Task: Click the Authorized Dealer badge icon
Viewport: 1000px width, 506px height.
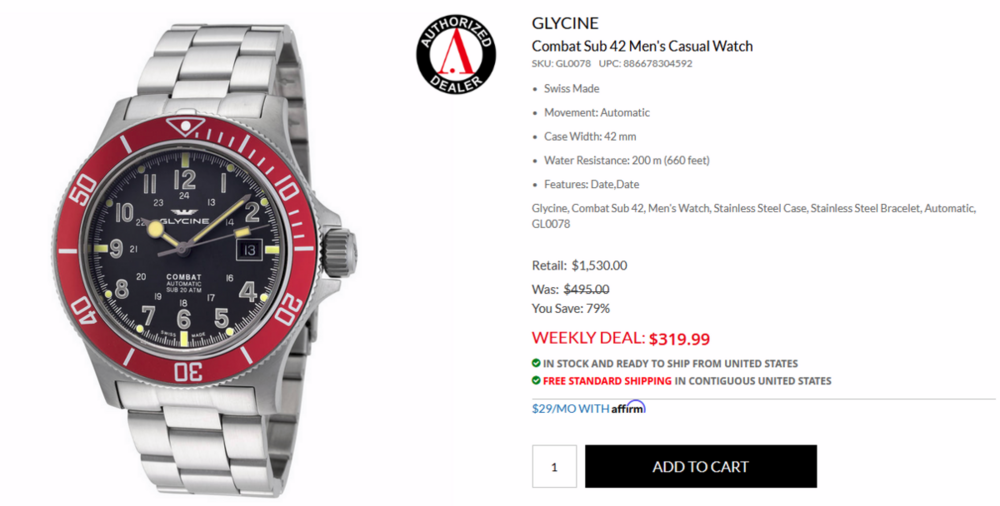Action: 456,55
